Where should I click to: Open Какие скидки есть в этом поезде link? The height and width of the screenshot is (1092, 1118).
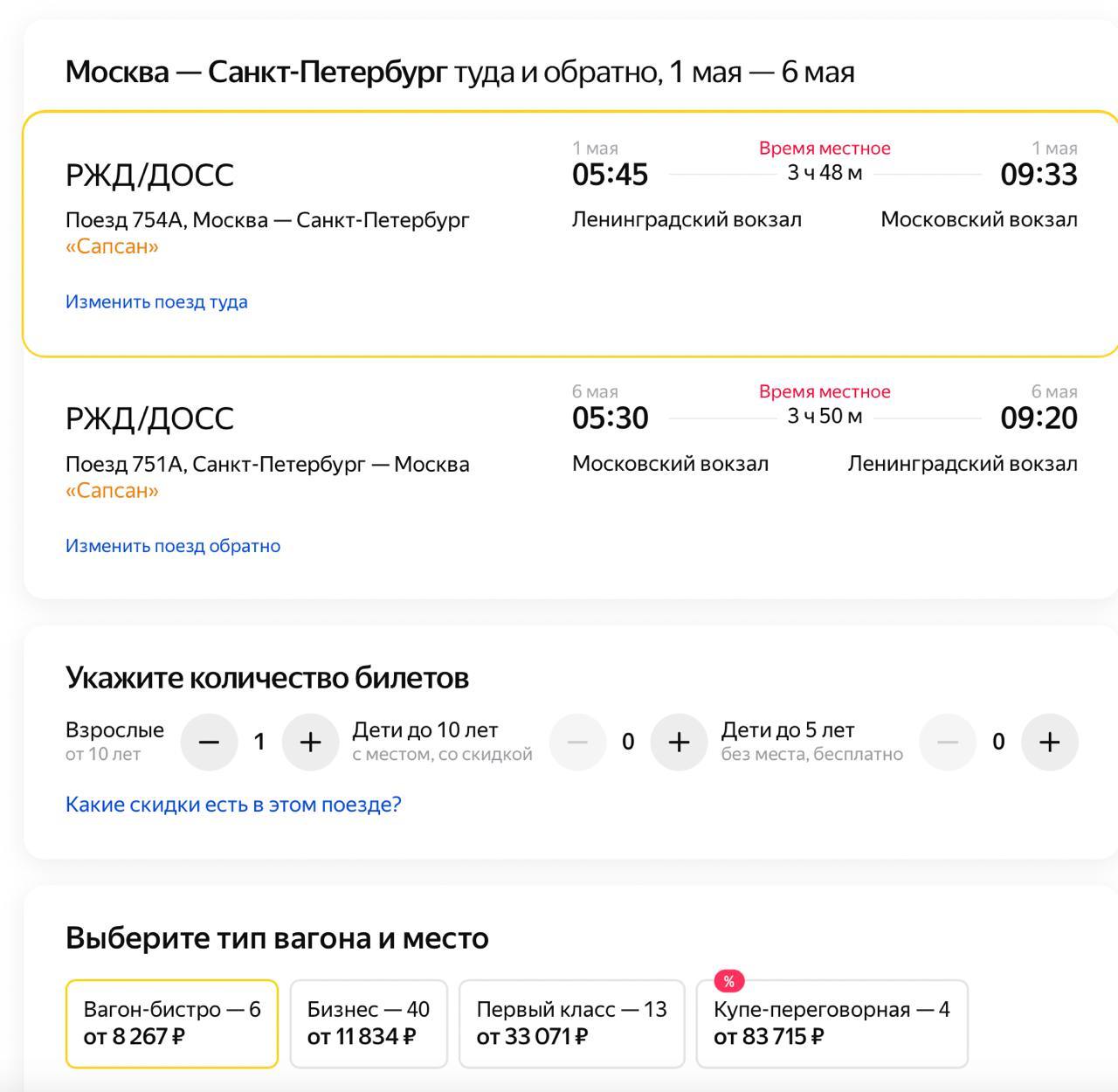(x=233, y=804)
